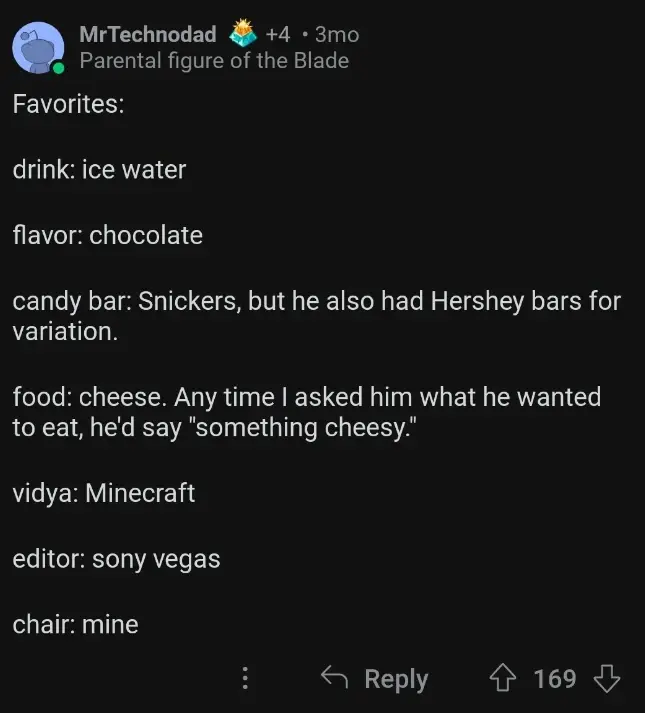The image size is (645, 713).
Task: Click the "drink: ice water" line
Action: click(x=99, y=170)
